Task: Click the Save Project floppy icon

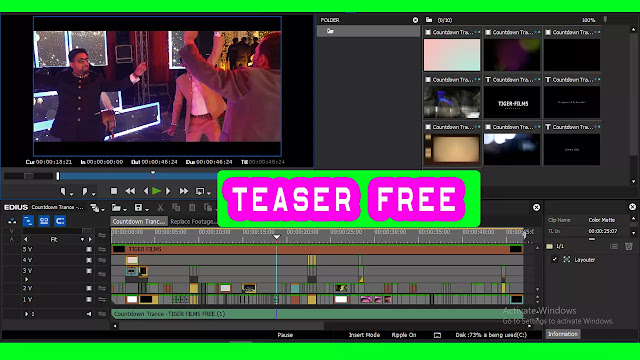Action: [138, 208]
